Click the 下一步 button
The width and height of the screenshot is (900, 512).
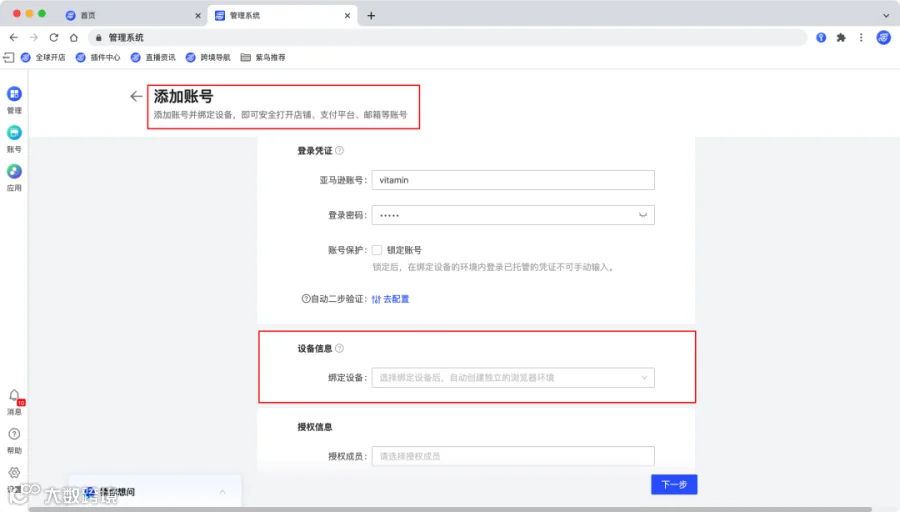[x=674, y=484]
